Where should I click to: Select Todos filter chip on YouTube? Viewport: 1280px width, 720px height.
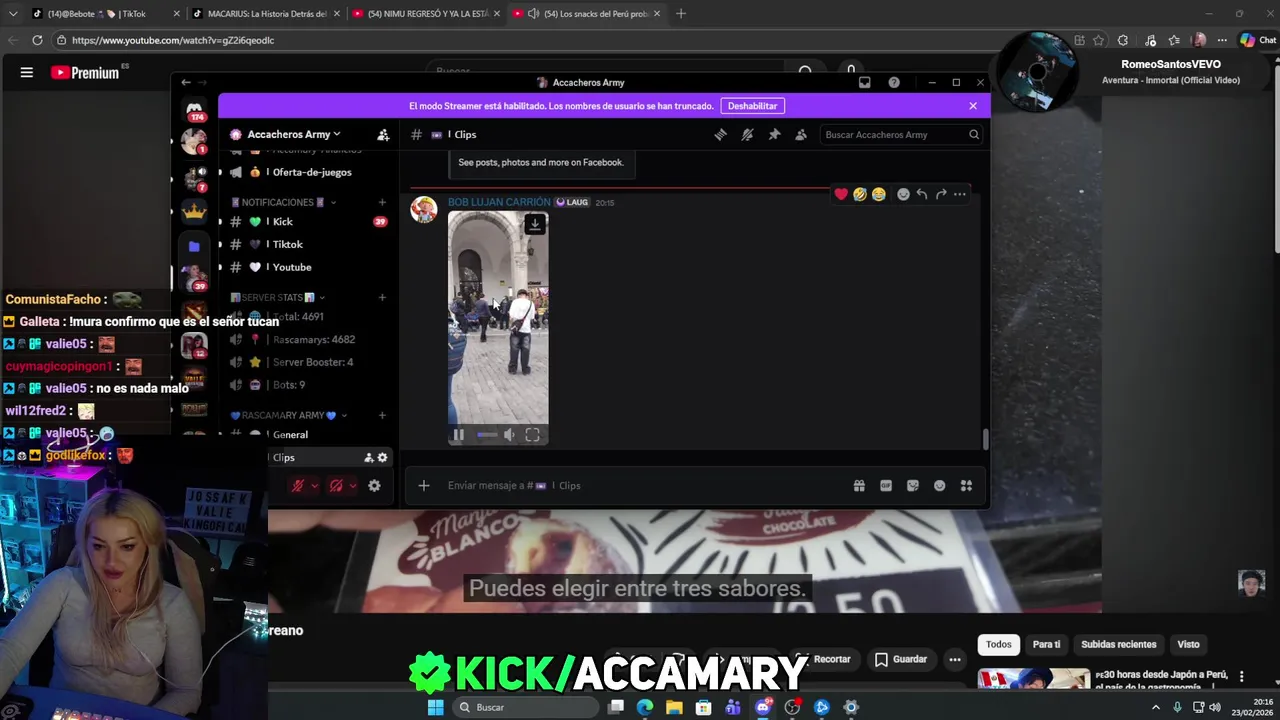point(999,644)
